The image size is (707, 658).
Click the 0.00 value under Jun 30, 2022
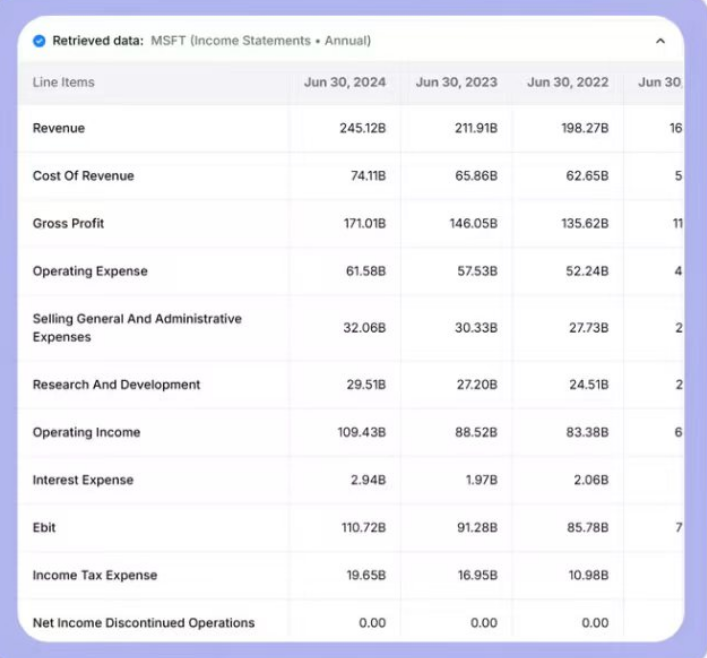(595, 623)
